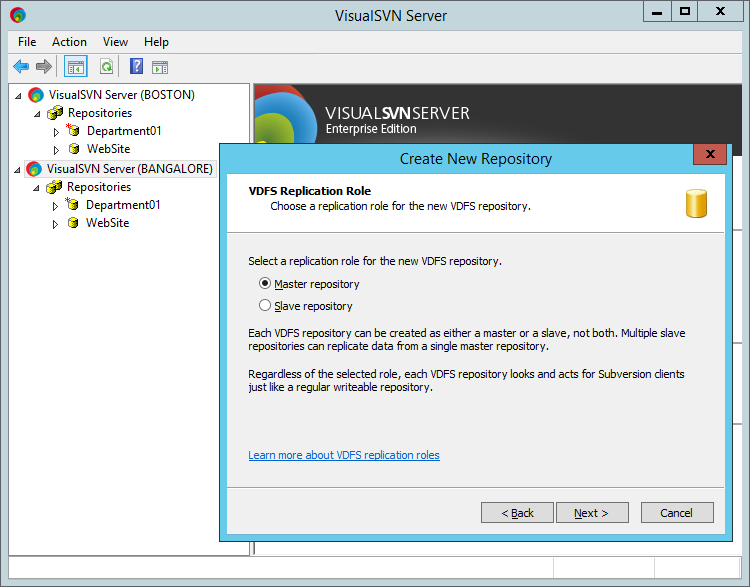This screenshot has width=750, height=587.
Task: Select the Repositories label under BANGALORE
Action: 99,187
